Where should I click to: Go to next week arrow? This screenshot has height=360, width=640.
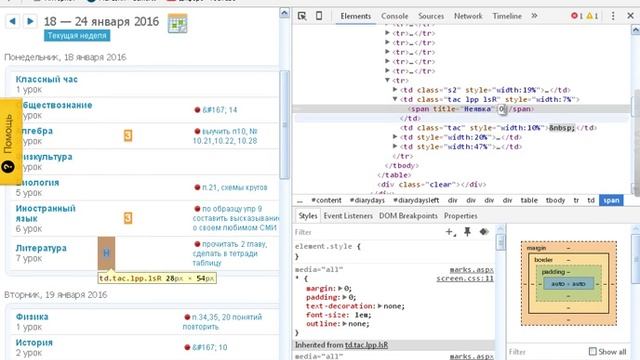click(x=30, y=21)
